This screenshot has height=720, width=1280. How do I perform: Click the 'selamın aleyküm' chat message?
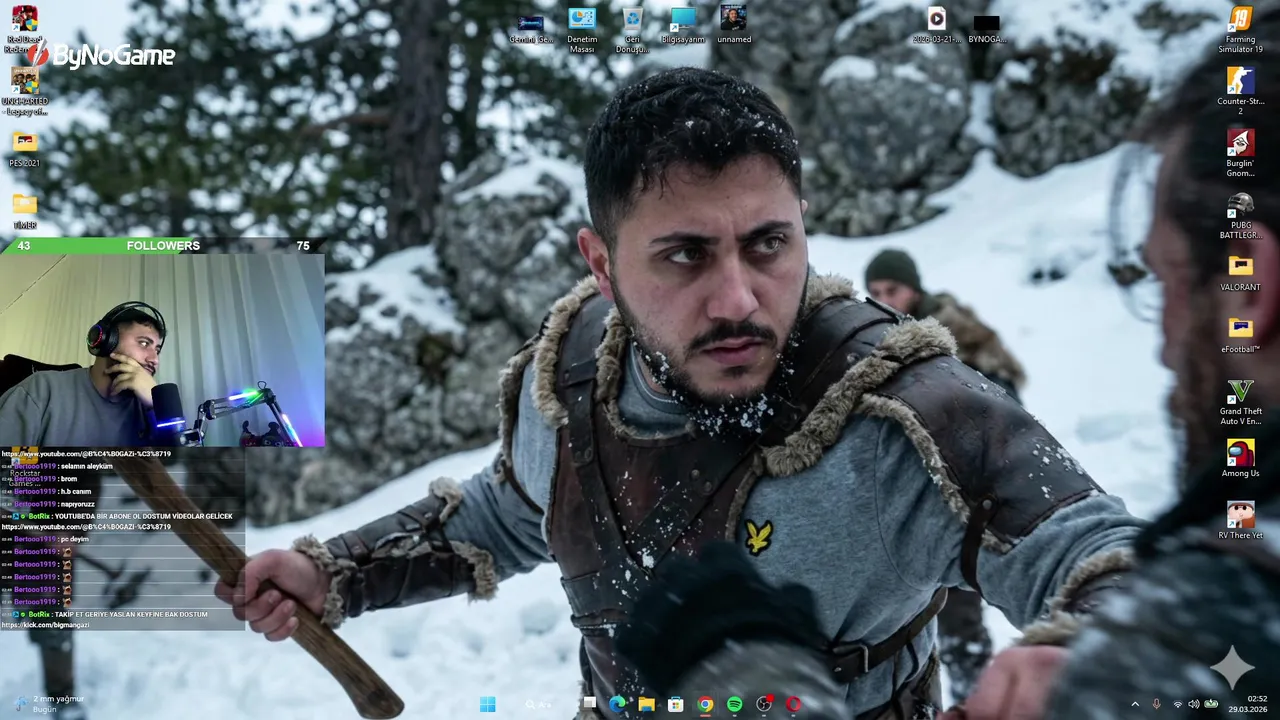coord(86,466)
